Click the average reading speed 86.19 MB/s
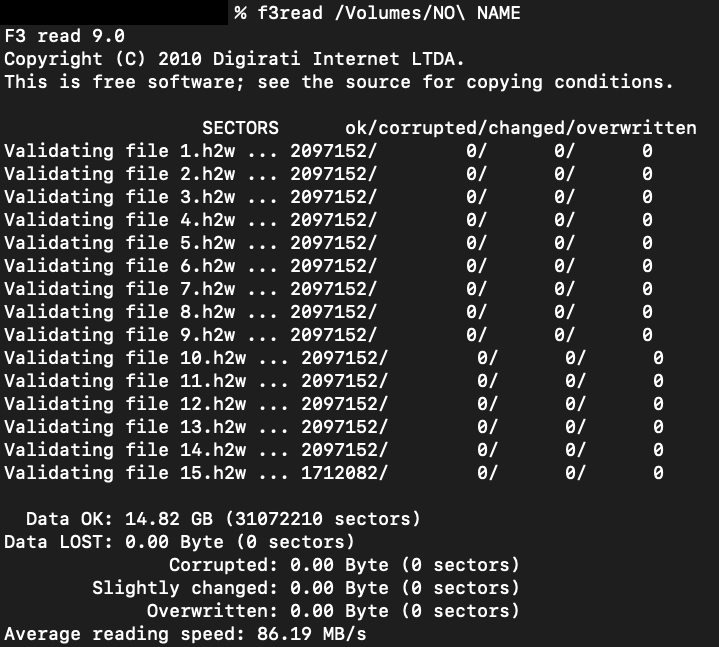 click(x=328, y=634)
